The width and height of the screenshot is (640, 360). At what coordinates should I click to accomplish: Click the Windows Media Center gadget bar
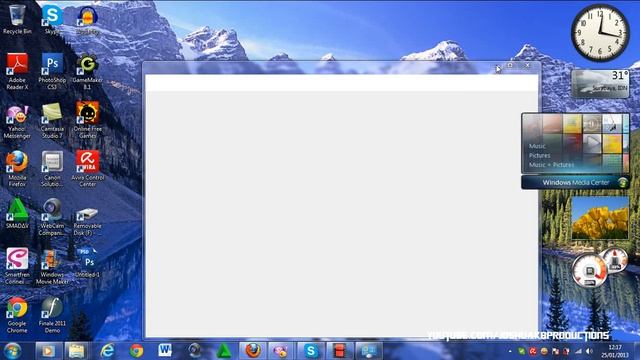pyautogui.click(x=575, y=182)
